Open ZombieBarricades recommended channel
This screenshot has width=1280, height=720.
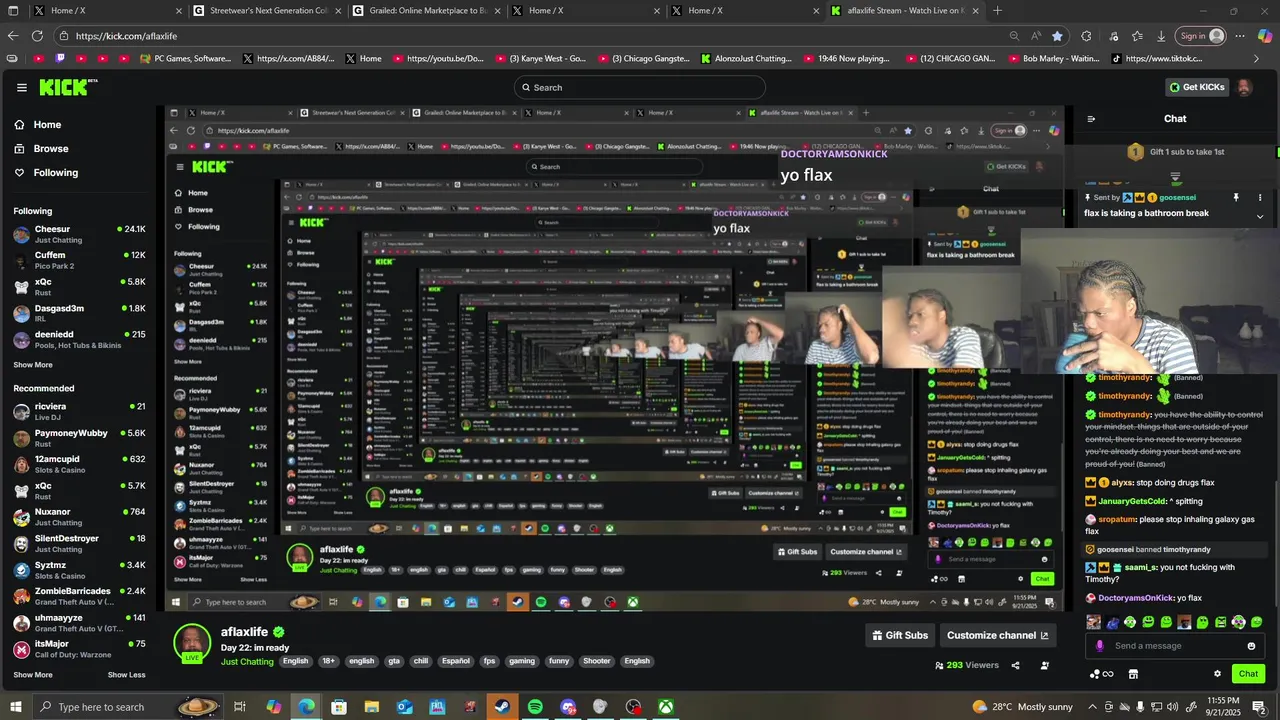(x=79, y=596)
